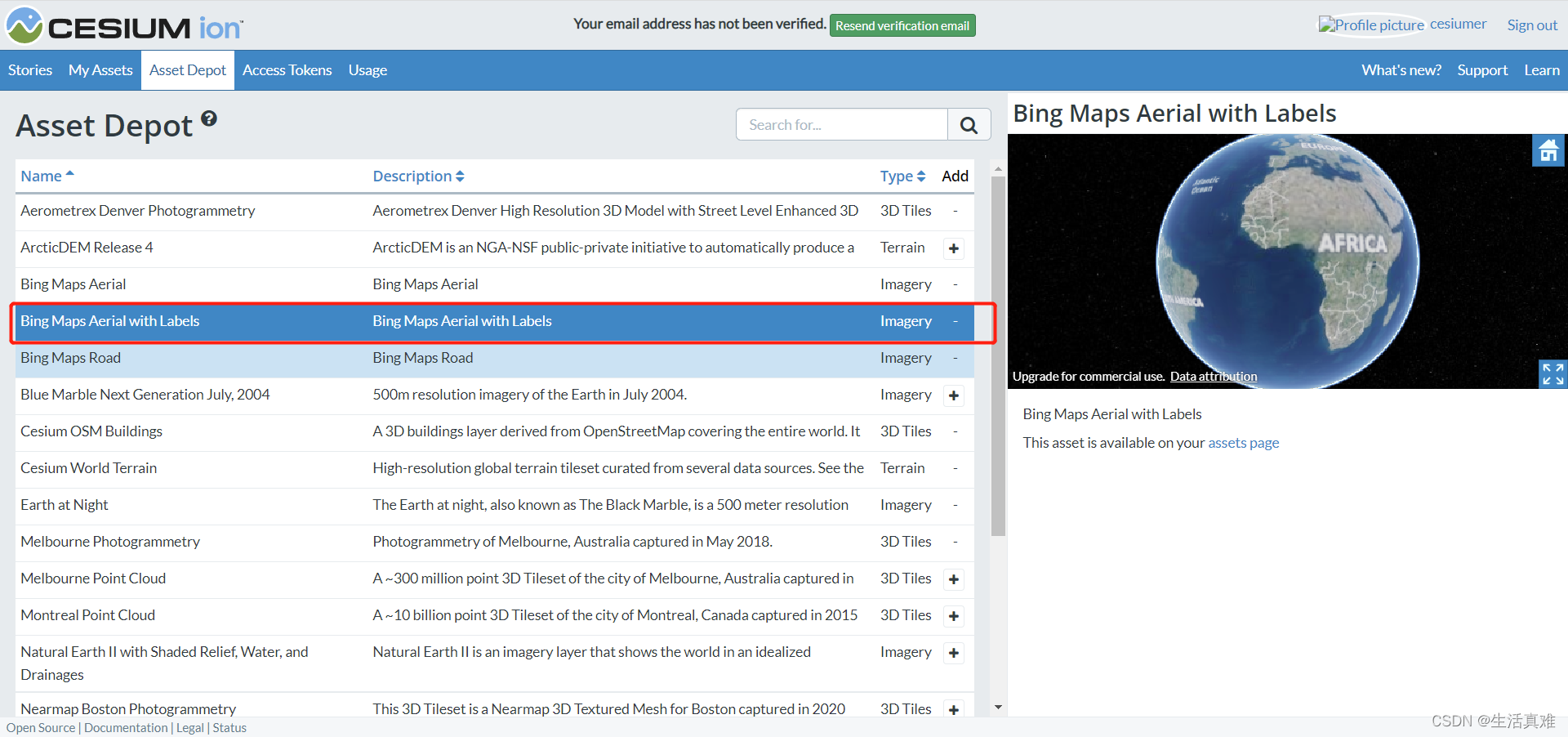
Task: Open the Access Tokens tab
Action: pos(287,70)
